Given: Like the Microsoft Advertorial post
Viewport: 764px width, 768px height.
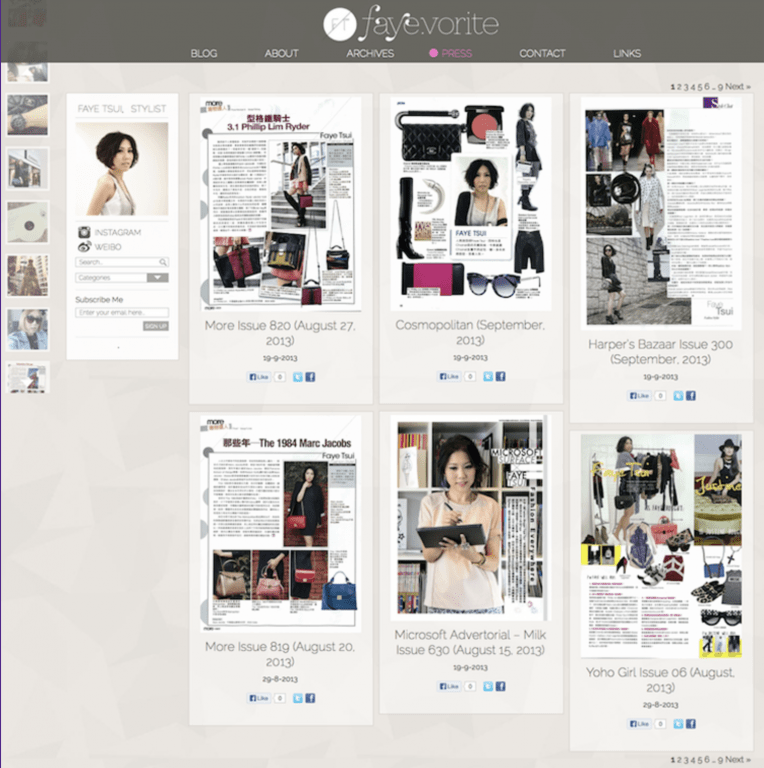Looking at the screenshot, I should (449, 686).
